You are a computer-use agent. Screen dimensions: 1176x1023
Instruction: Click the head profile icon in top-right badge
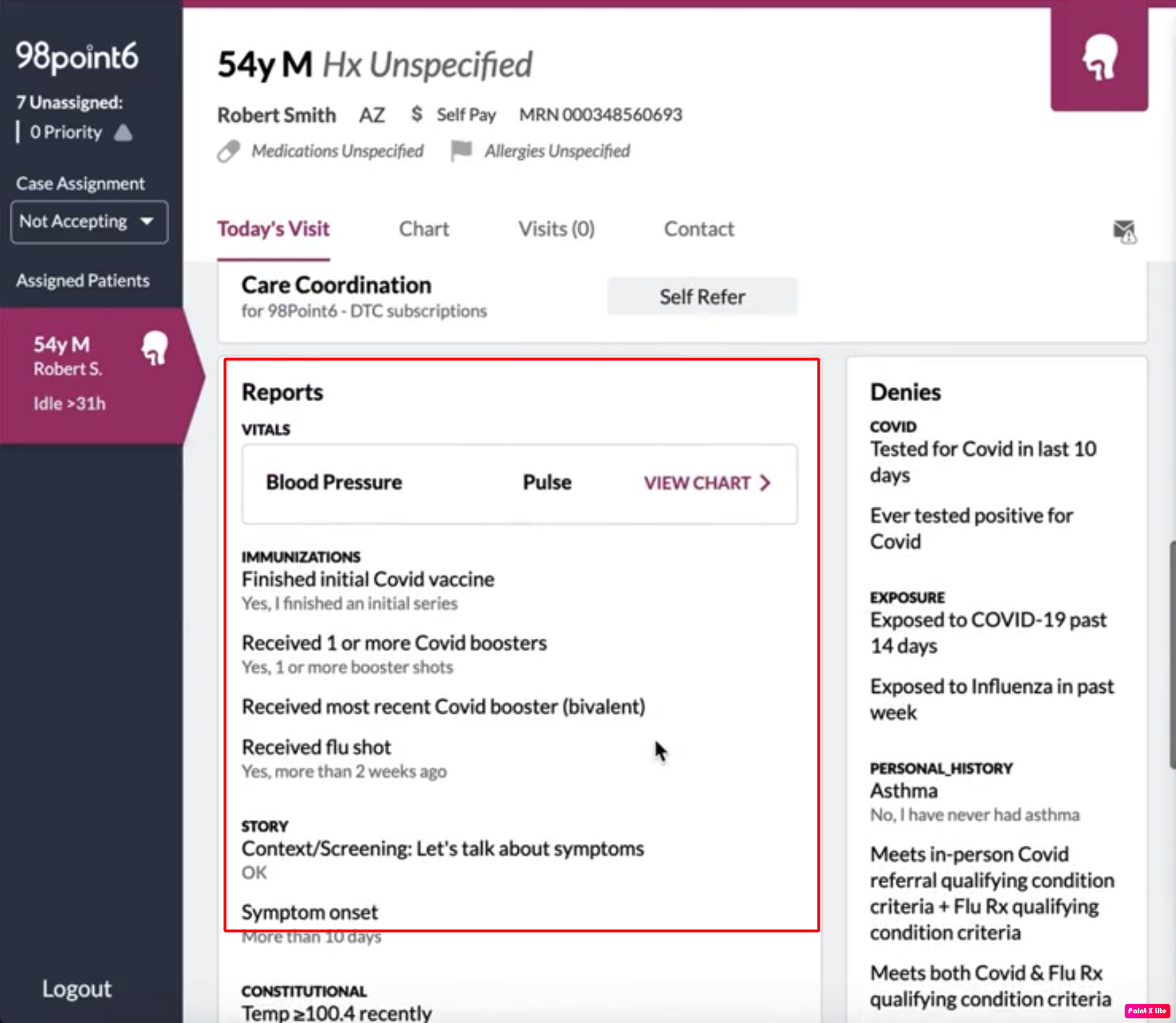[x=1100, y=56]
